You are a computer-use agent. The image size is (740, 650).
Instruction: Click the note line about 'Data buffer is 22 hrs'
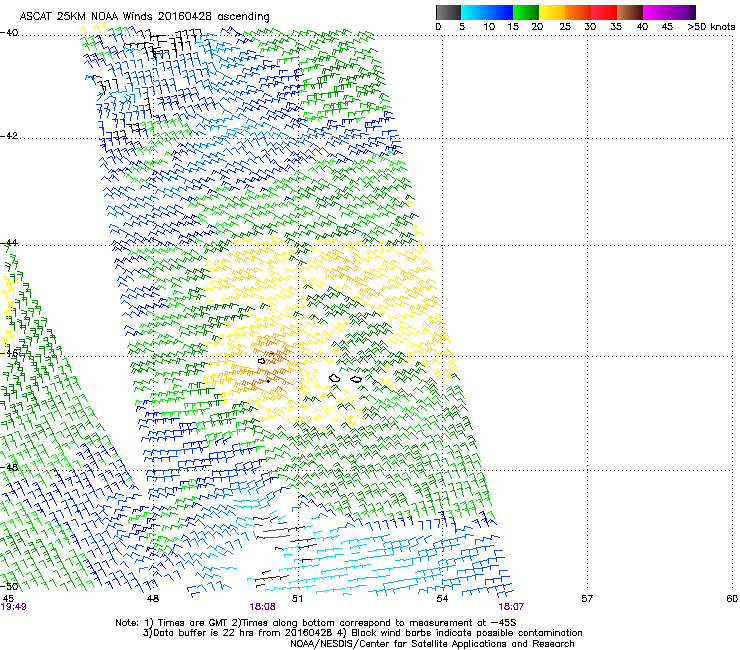tap(362, 633)
